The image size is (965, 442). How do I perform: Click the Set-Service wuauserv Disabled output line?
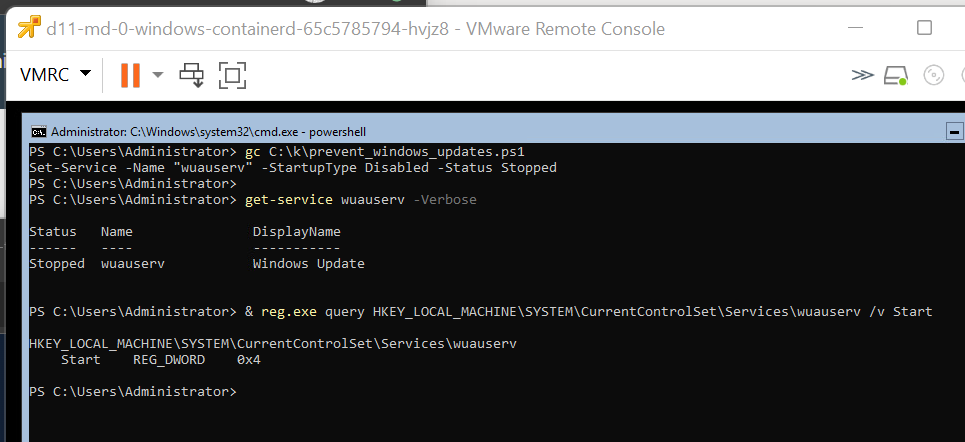(x=293, y=167)
